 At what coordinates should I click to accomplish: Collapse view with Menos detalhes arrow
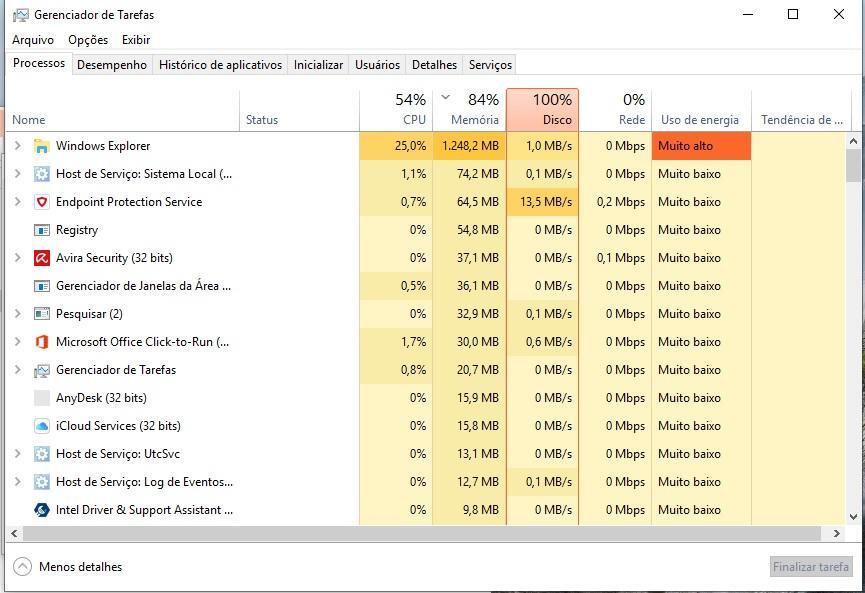coord(22,567)
